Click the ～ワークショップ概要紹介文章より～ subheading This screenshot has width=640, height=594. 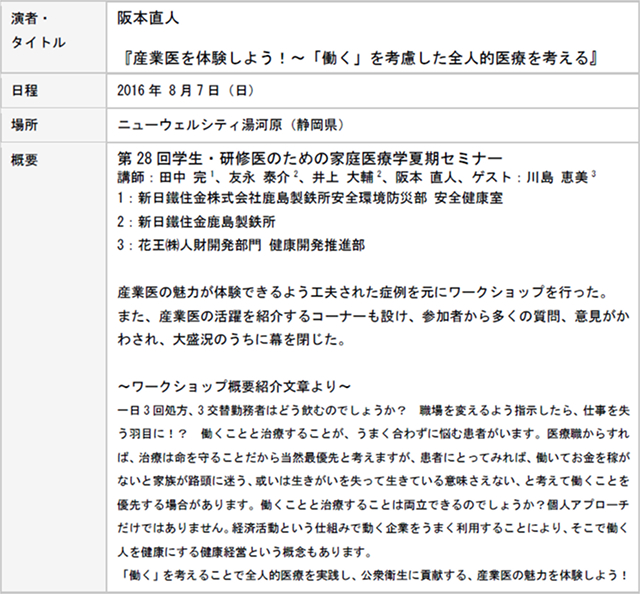(x=233, y=385)
